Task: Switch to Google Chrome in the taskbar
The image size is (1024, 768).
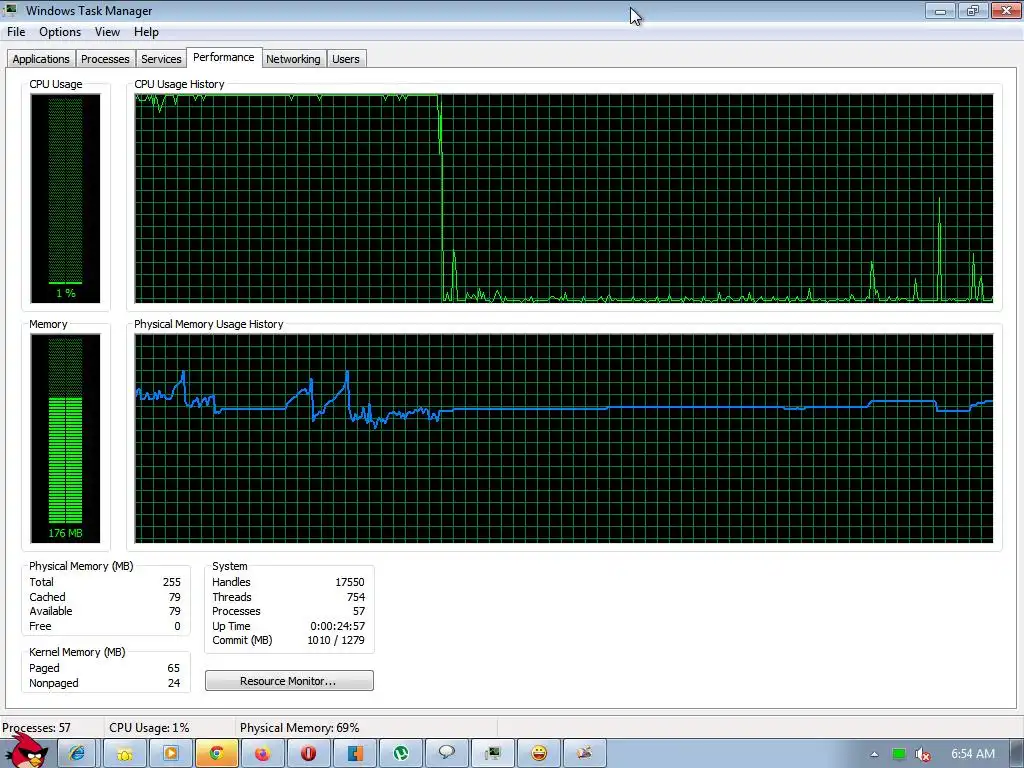Action: click(216, 754)
